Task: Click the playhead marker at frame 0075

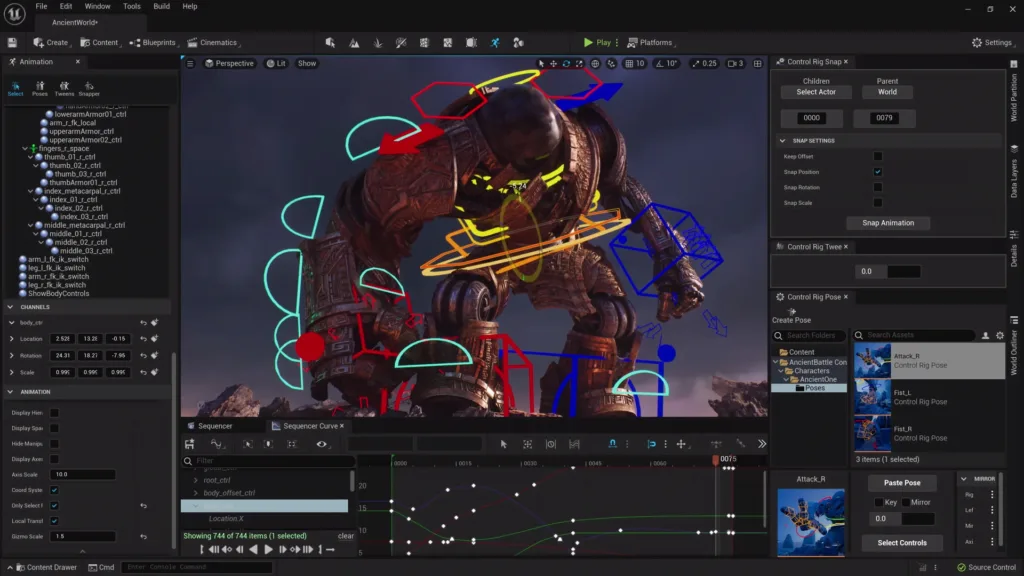Action: 716,459
